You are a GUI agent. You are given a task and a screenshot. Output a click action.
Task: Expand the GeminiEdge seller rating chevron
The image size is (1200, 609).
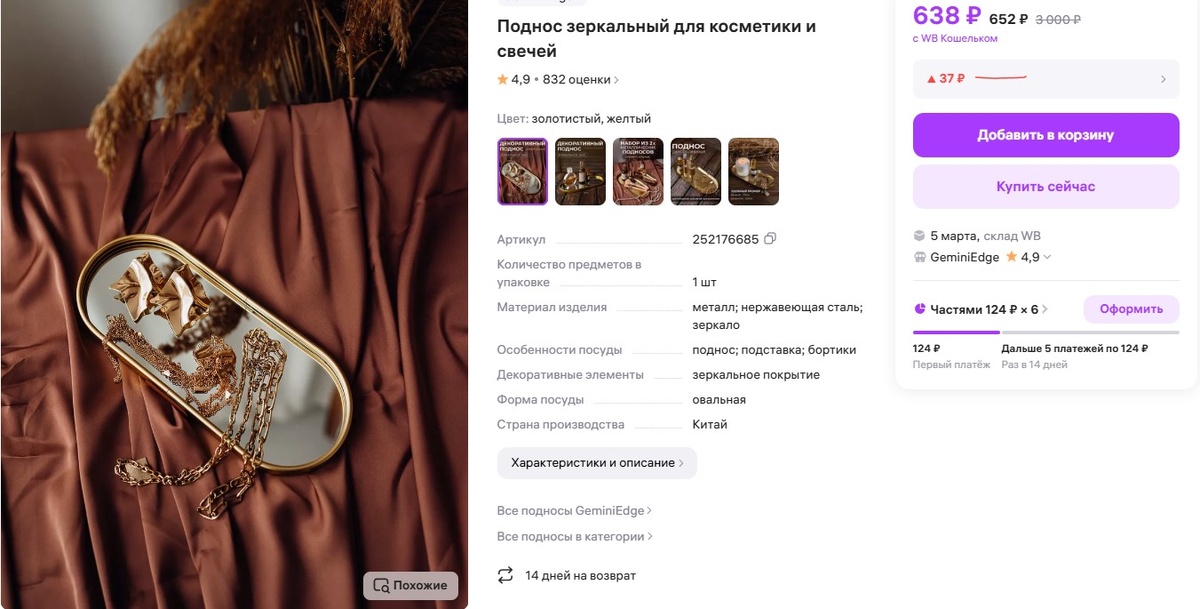[x=1047, y=258]
